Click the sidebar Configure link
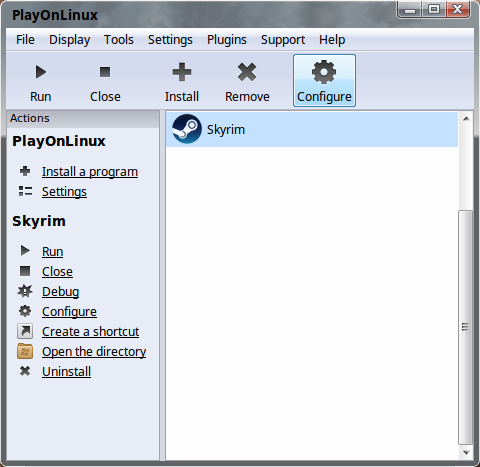Screen dimensions: 480x467 69,312
